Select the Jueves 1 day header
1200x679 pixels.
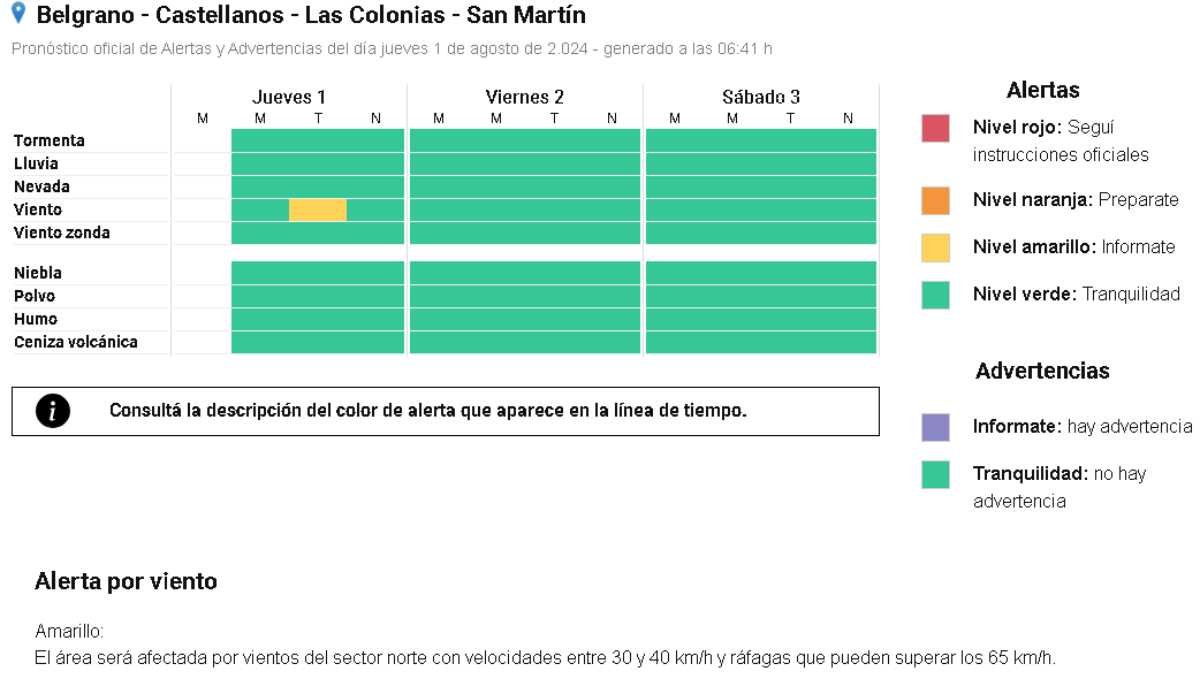pyautogui.click(x=289, y=98)
